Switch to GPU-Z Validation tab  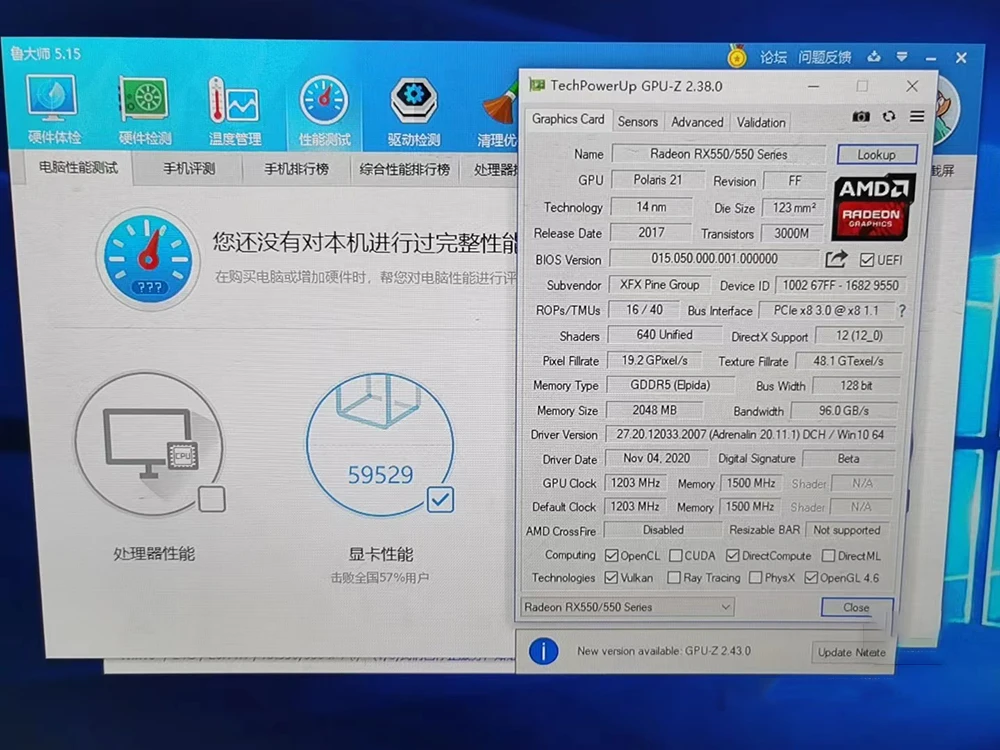click(761, 122)
